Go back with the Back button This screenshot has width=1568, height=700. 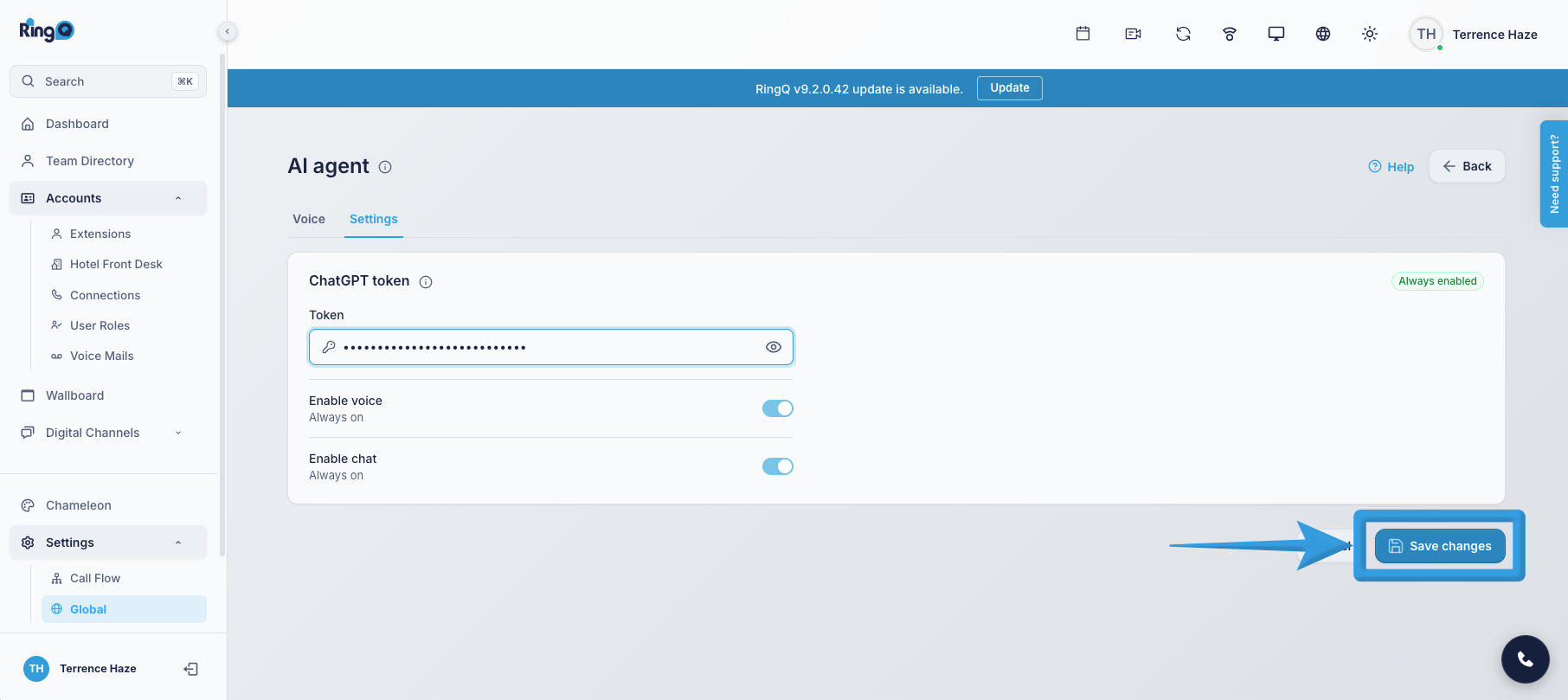tap(1467, 166)
